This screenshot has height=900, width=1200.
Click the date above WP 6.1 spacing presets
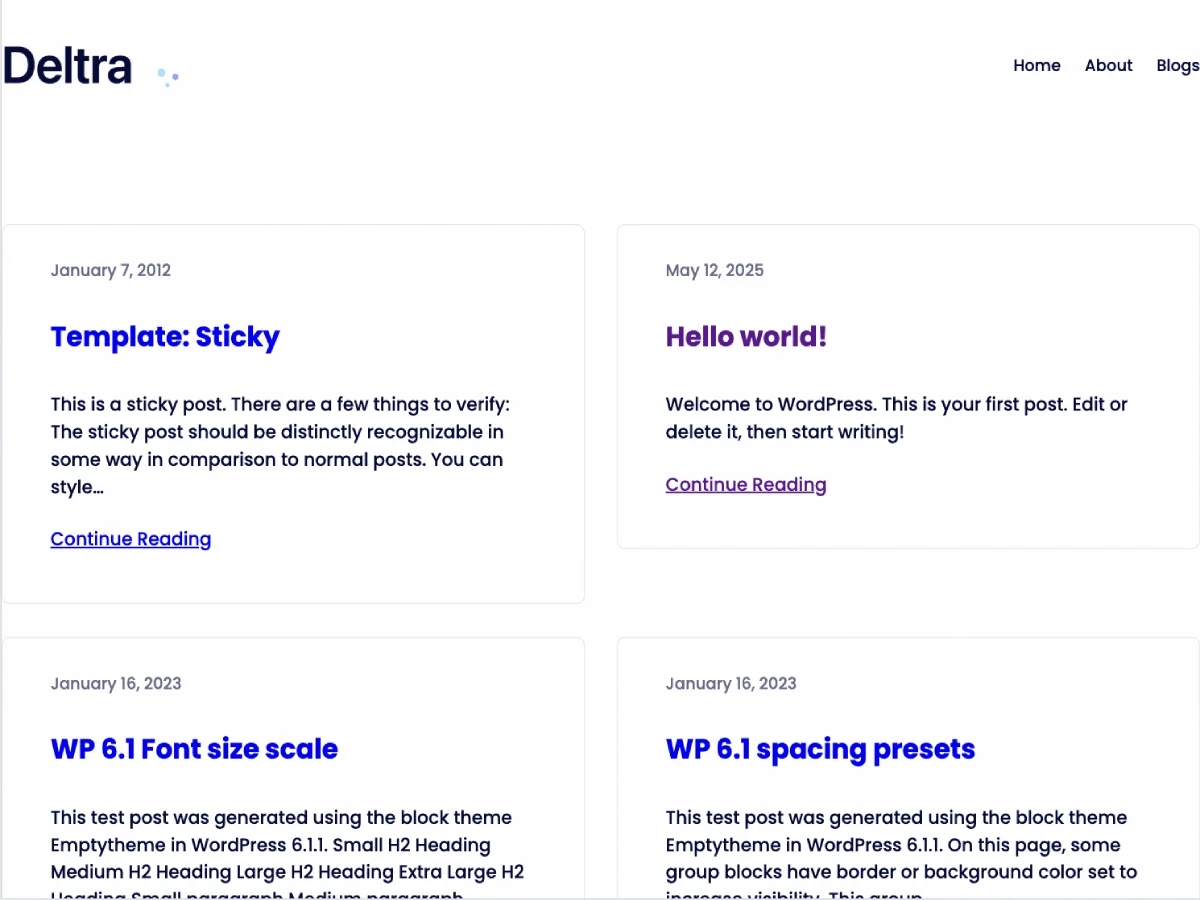coord(731,684)
